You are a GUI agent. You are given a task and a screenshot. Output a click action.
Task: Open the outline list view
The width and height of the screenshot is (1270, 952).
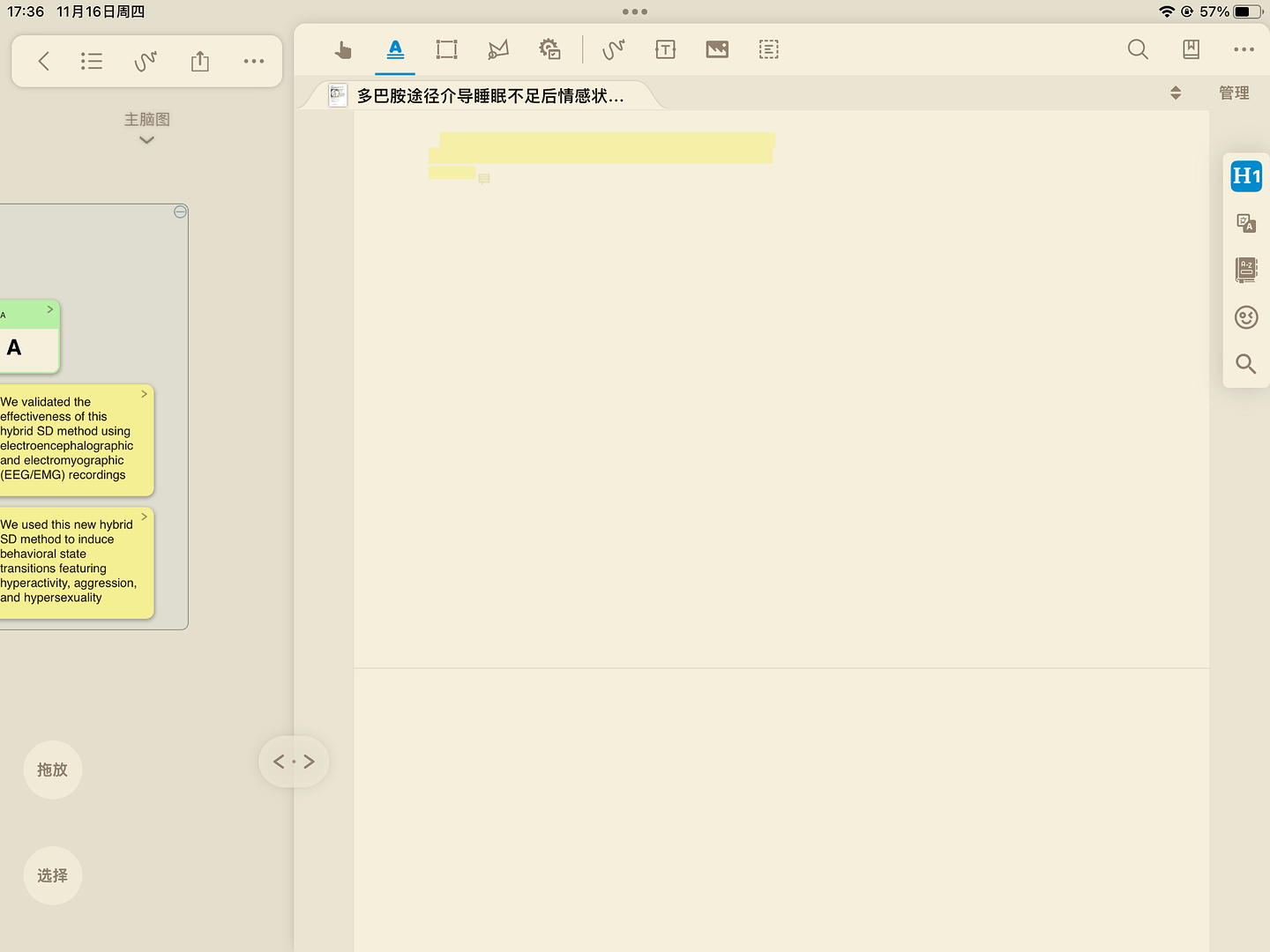point(92,61)
